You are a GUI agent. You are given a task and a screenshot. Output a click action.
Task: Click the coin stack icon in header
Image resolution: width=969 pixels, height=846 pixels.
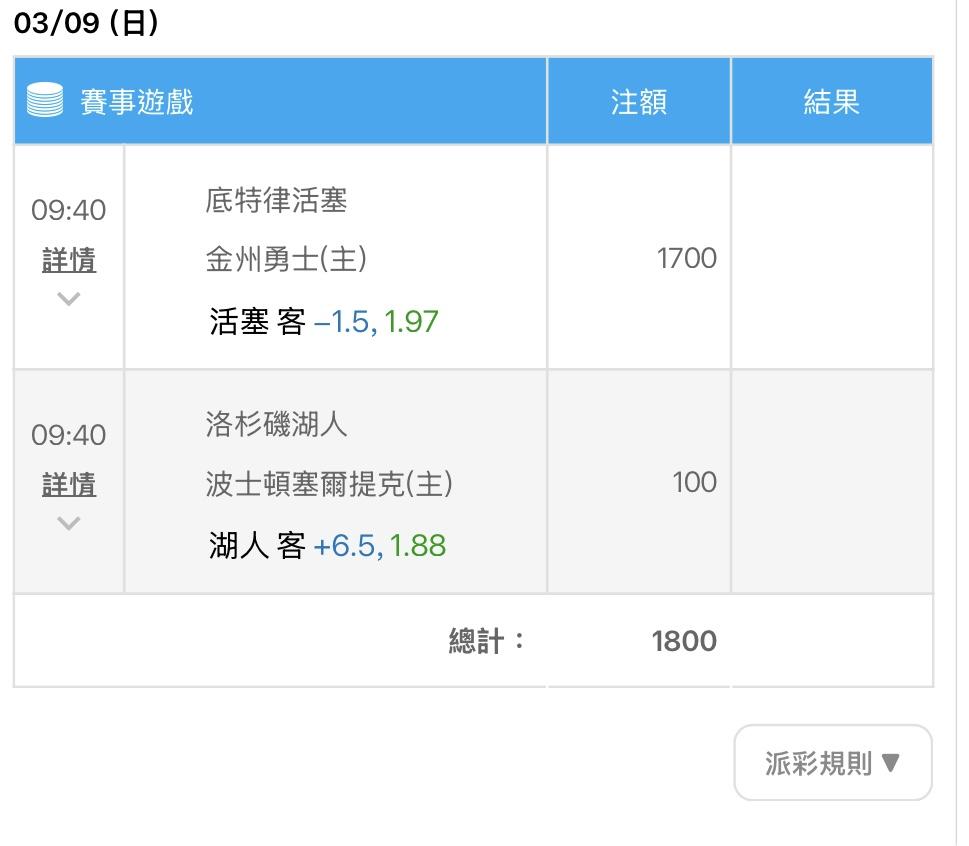pos(44,99)
